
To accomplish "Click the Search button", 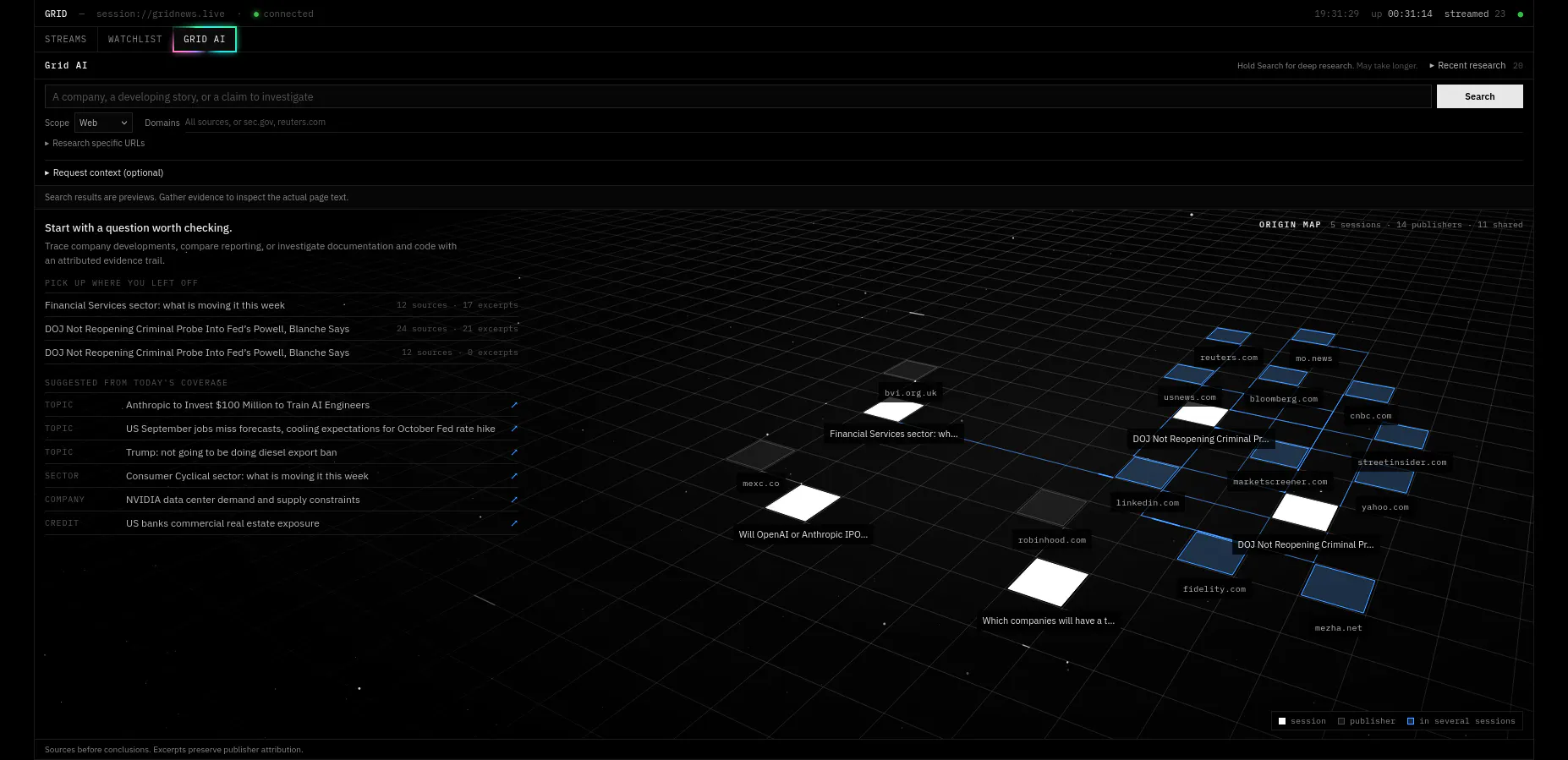I will [1480, 96].
